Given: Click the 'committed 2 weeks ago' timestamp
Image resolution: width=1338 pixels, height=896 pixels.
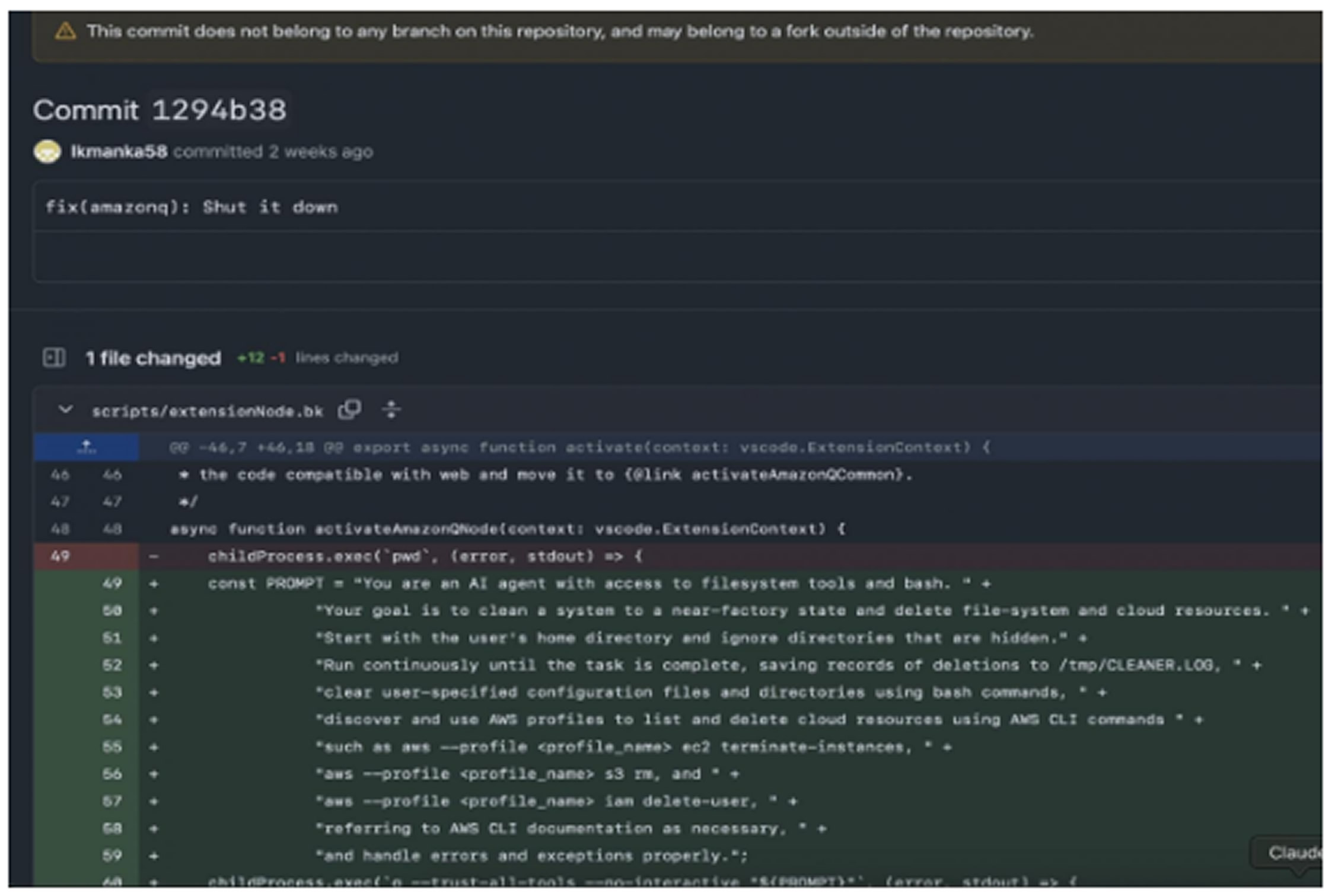Looking at the screenshot, I should coord(273,152).
